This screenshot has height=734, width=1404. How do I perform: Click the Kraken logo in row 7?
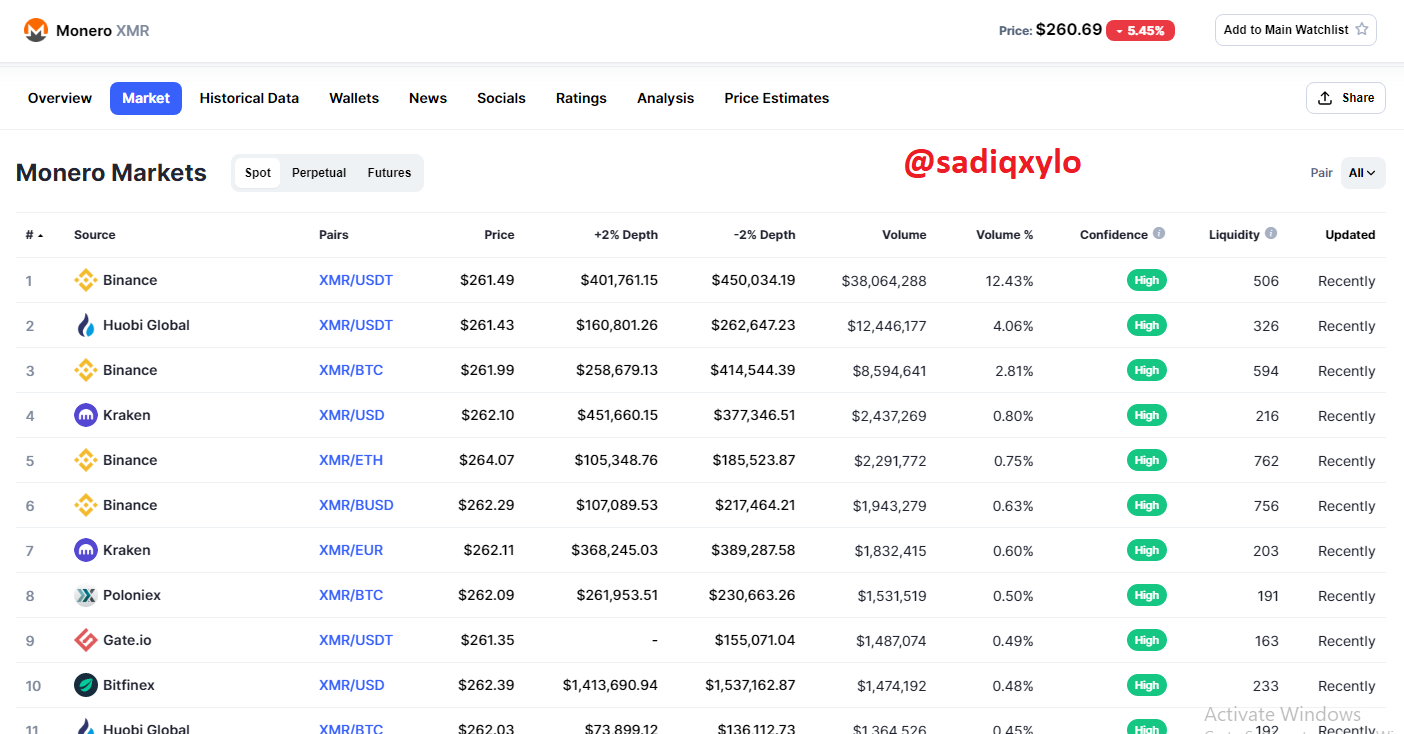click(86, 550)
